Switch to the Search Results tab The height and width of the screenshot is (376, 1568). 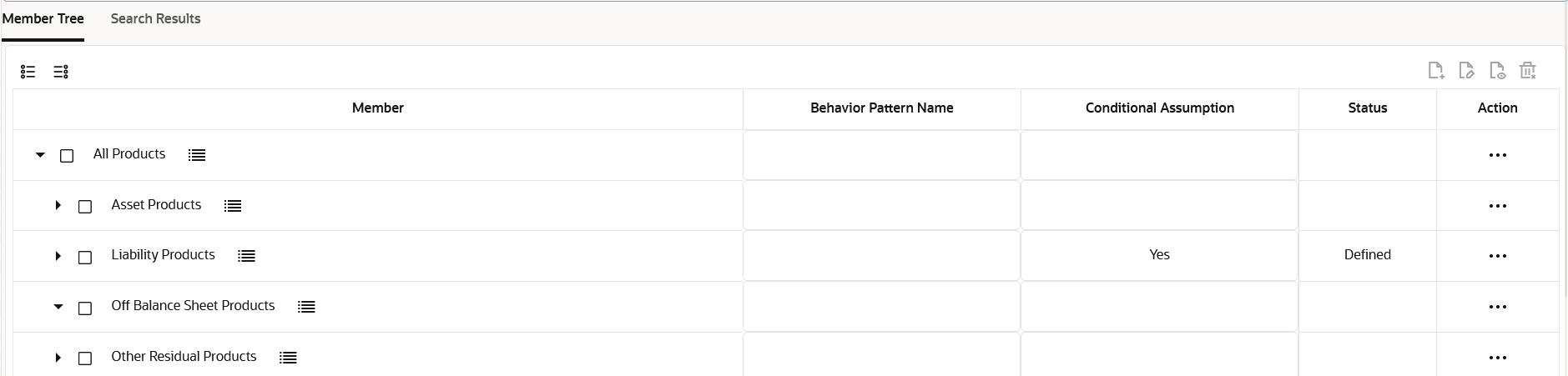click(156, 18)
